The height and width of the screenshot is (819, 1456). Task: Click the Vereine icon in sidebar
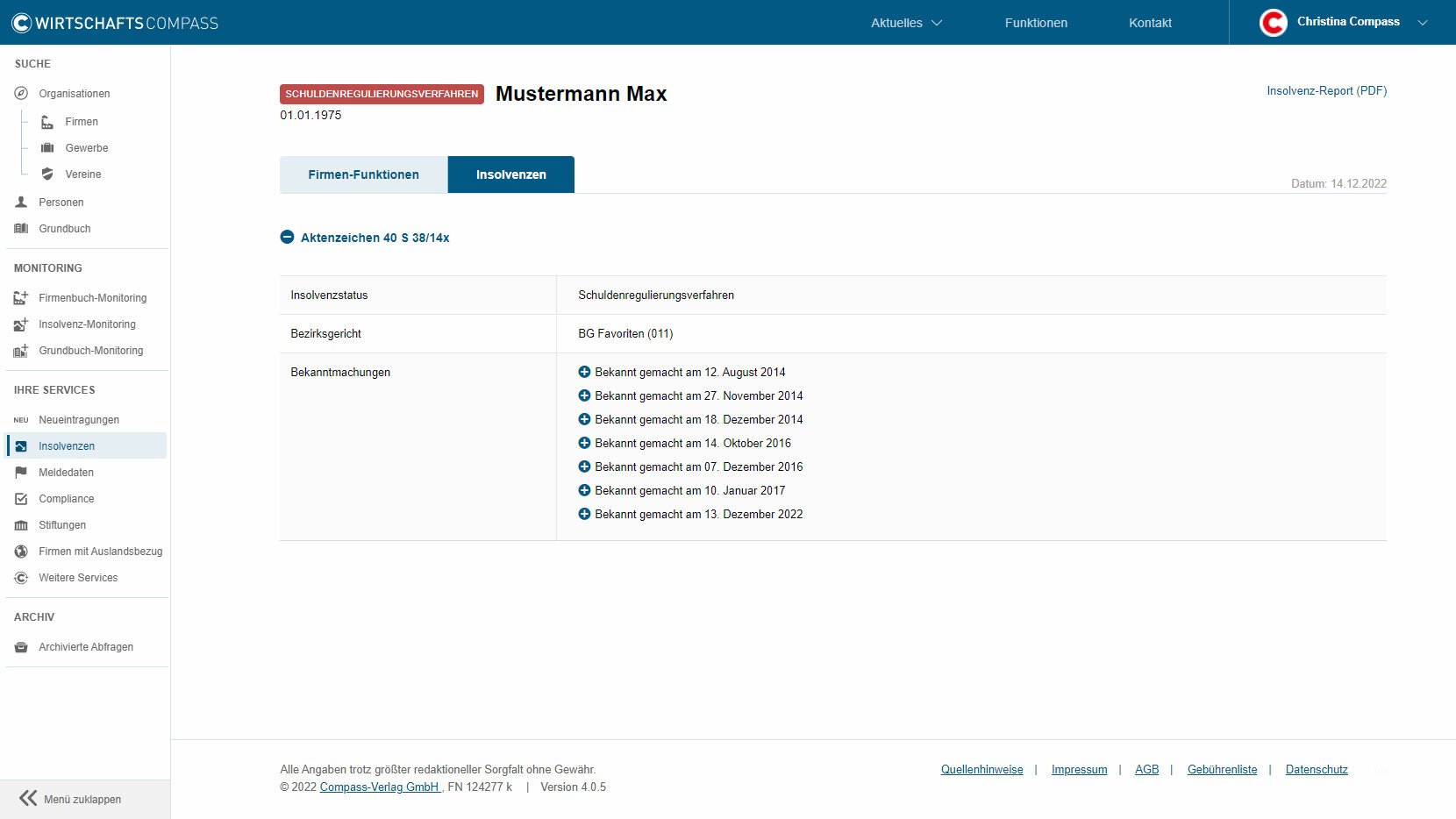pos(47,174)
